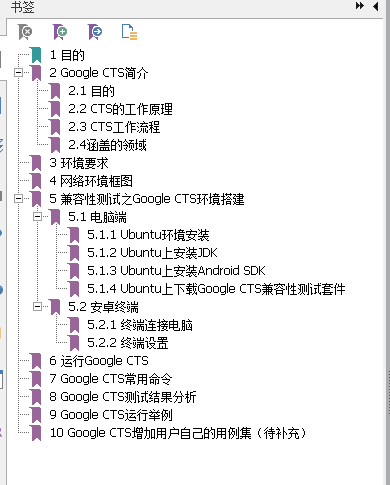Select "6 运行Google CTS" bookmark
The width and height of the screenshot is (390, 485).
point(99,361)
